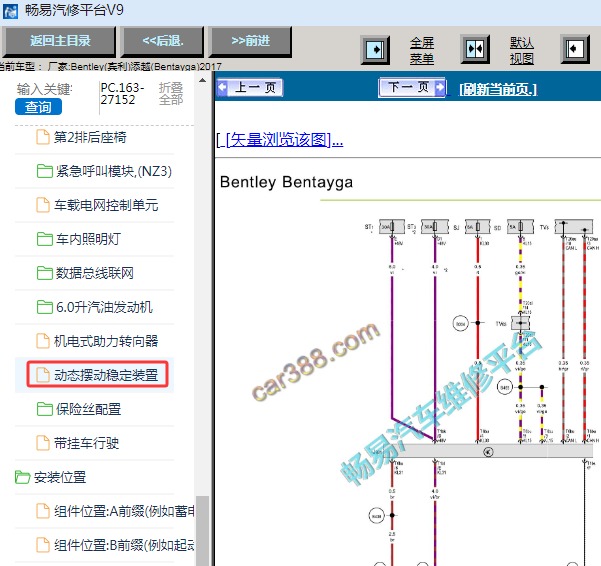This screenshot has width=601, height=566.
Task: Open 全屏菜单 fullscreen menu link
Action: (422, 51)
